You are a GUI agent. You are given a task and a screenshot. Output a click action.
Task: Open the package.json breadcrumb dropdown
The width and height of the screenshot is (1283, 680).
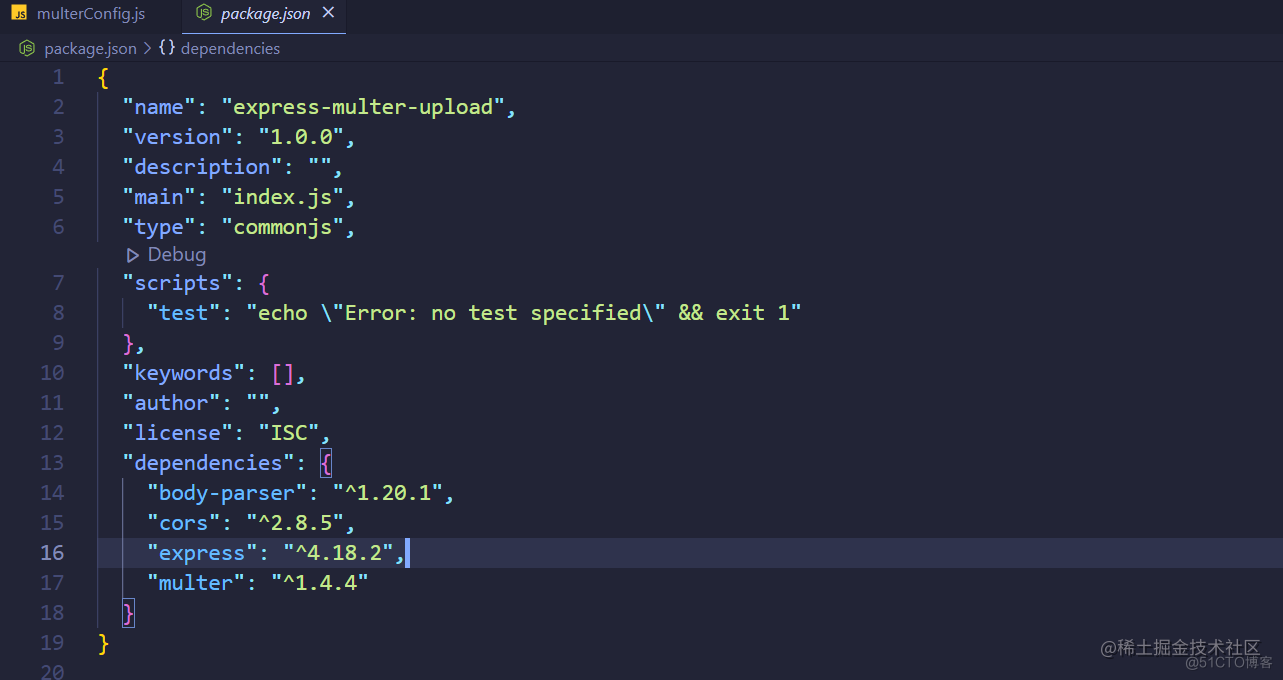(90, 47)
